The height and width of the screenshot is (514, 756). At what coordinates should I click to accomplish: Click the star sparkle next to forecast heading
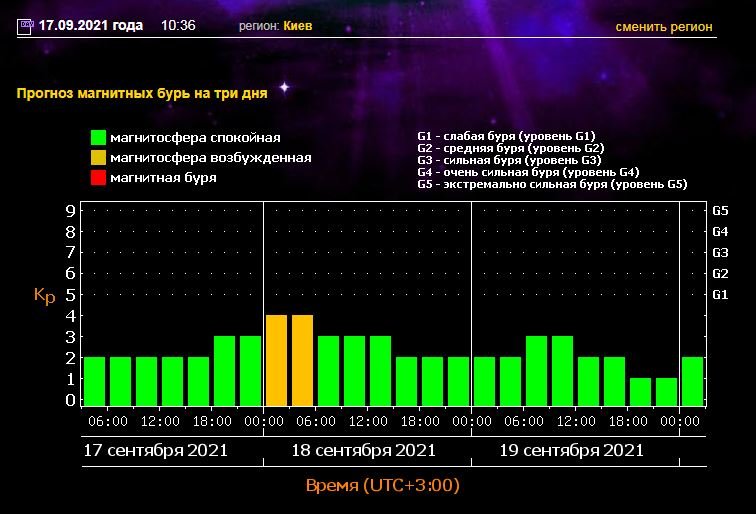tap(284, 88)
